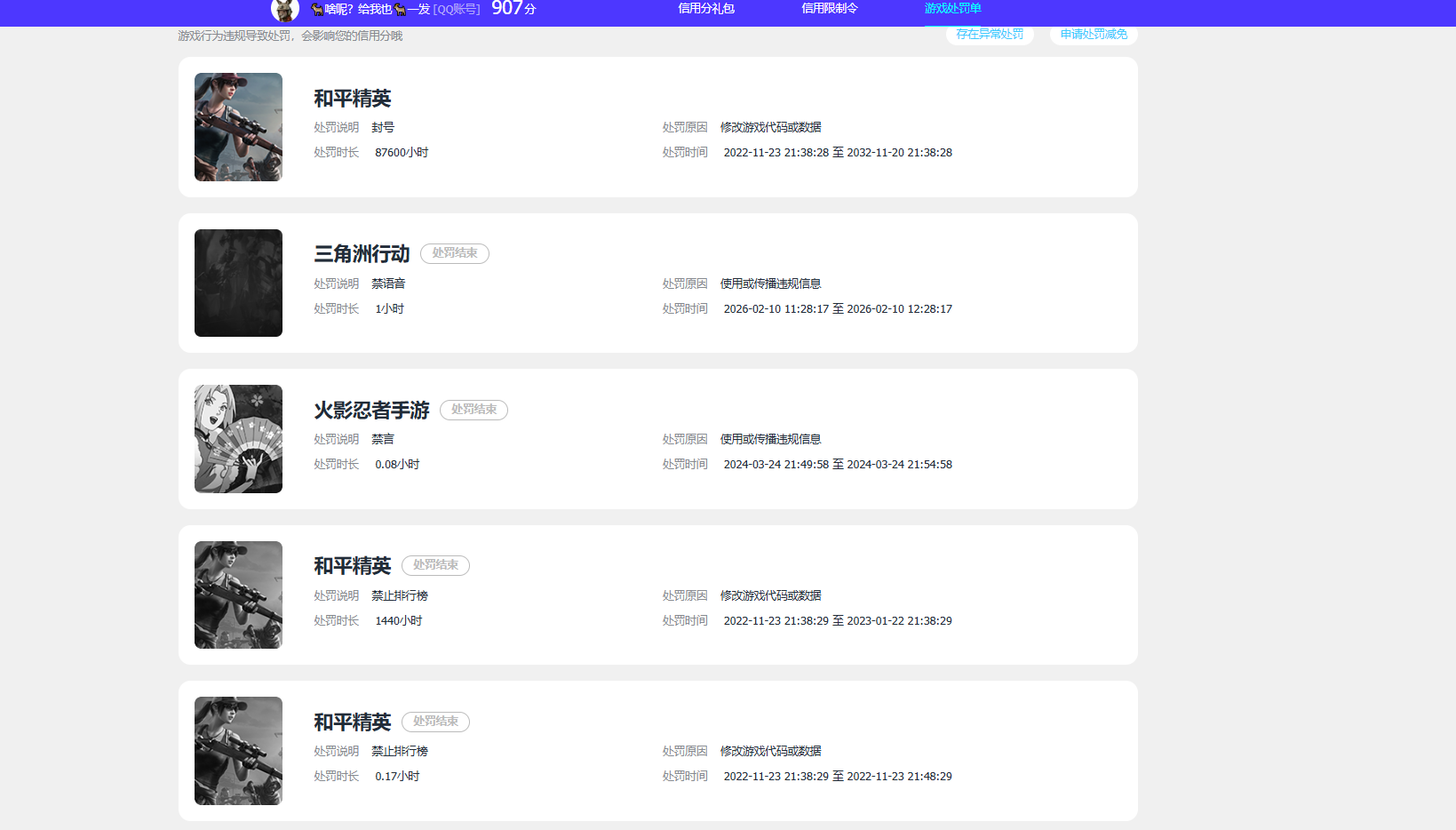Click 修改游戏代码或数据 reason on the 封号 card

point(770,128)
